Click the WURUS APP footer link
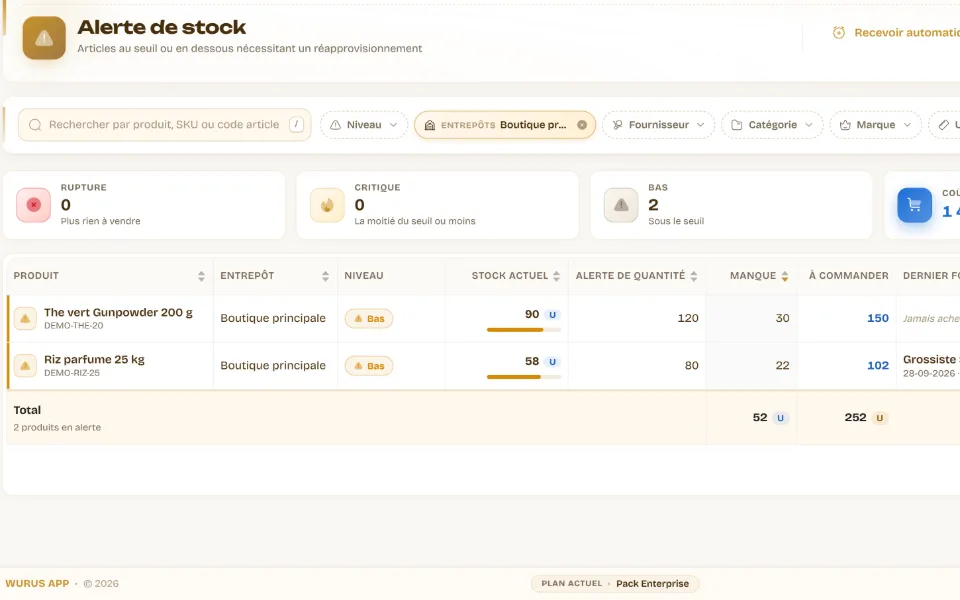960x600 pixels. click(37, 583)
